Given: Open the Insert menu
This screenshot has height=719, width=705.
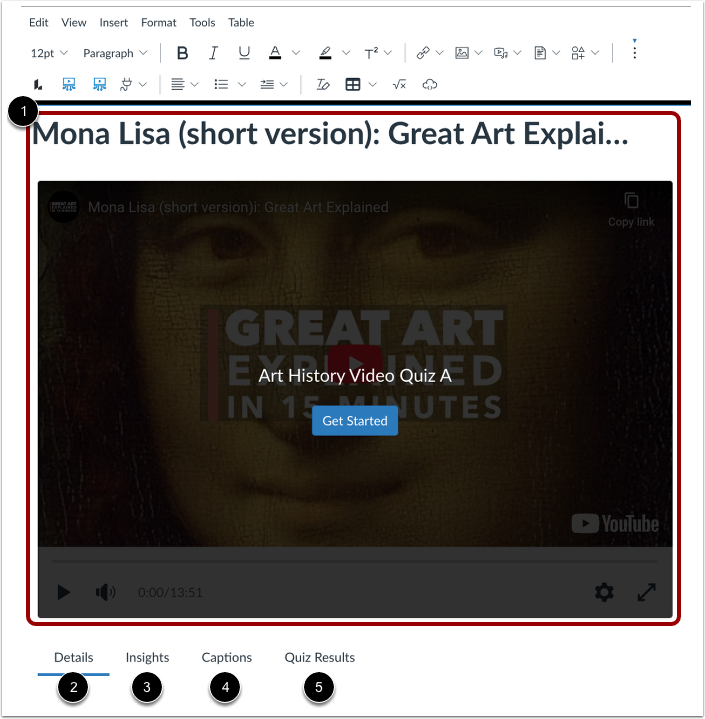Looking at the screenshot, I should pyautogui.click(x=114, y=22).
